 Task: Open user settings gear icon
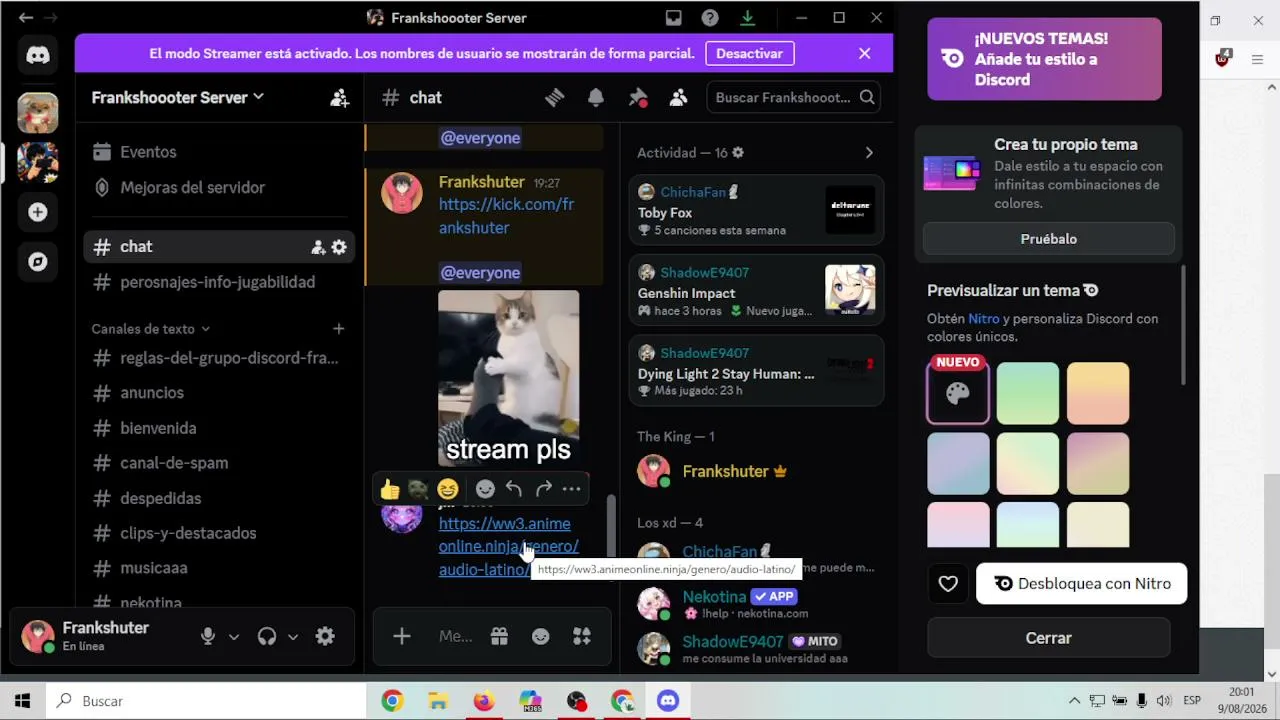325,636
